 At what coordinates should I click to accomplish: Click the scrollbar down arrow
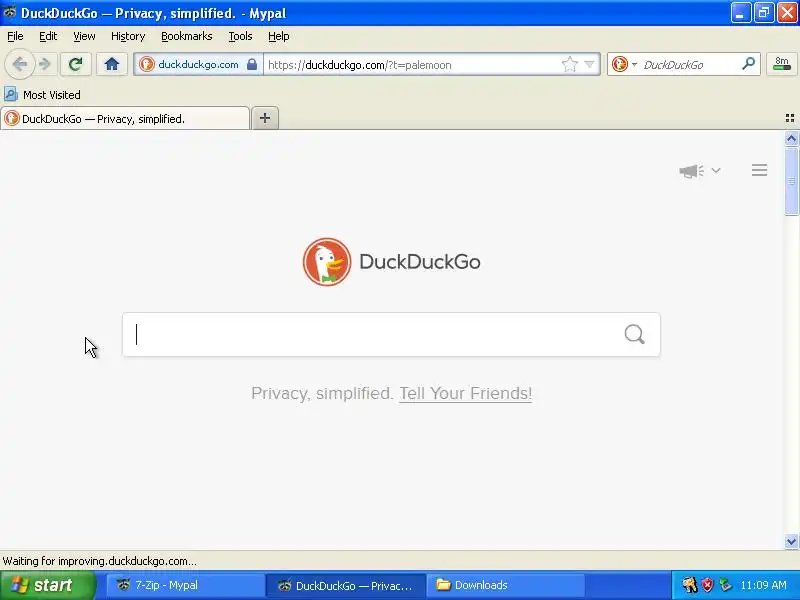(791, 541)
